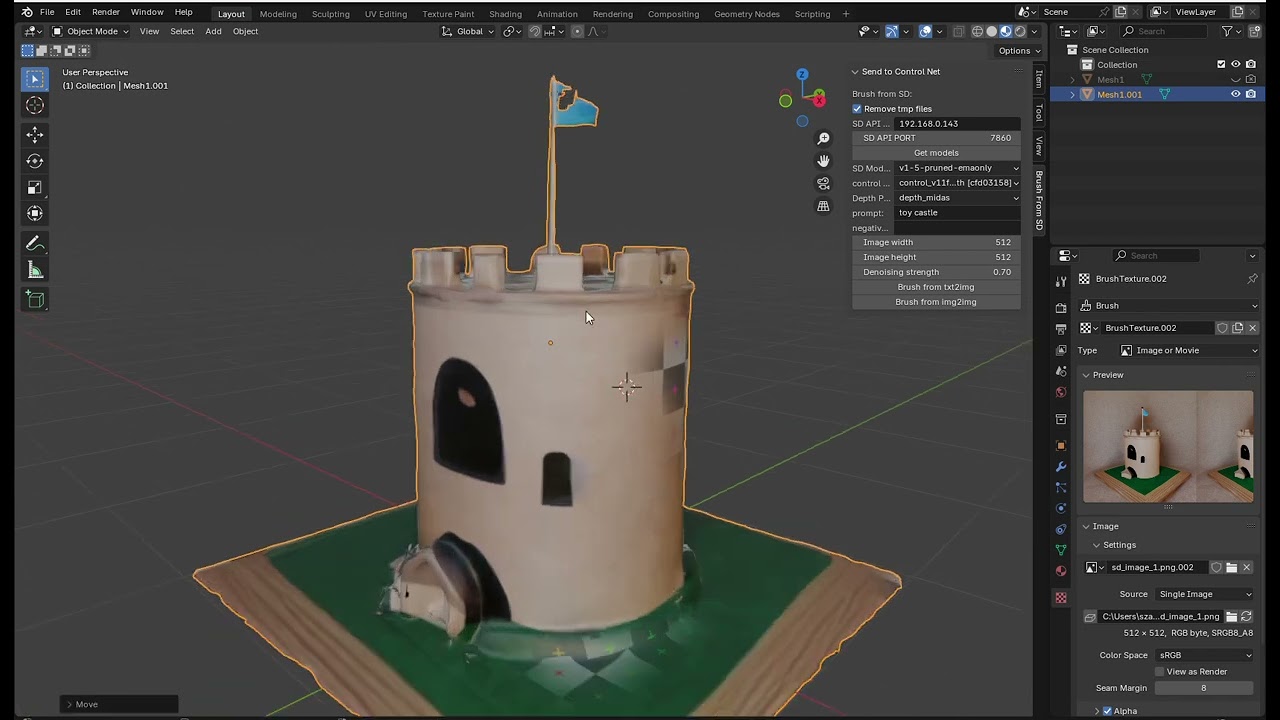Click the outliner filter funnel icon

[1227, 31]
